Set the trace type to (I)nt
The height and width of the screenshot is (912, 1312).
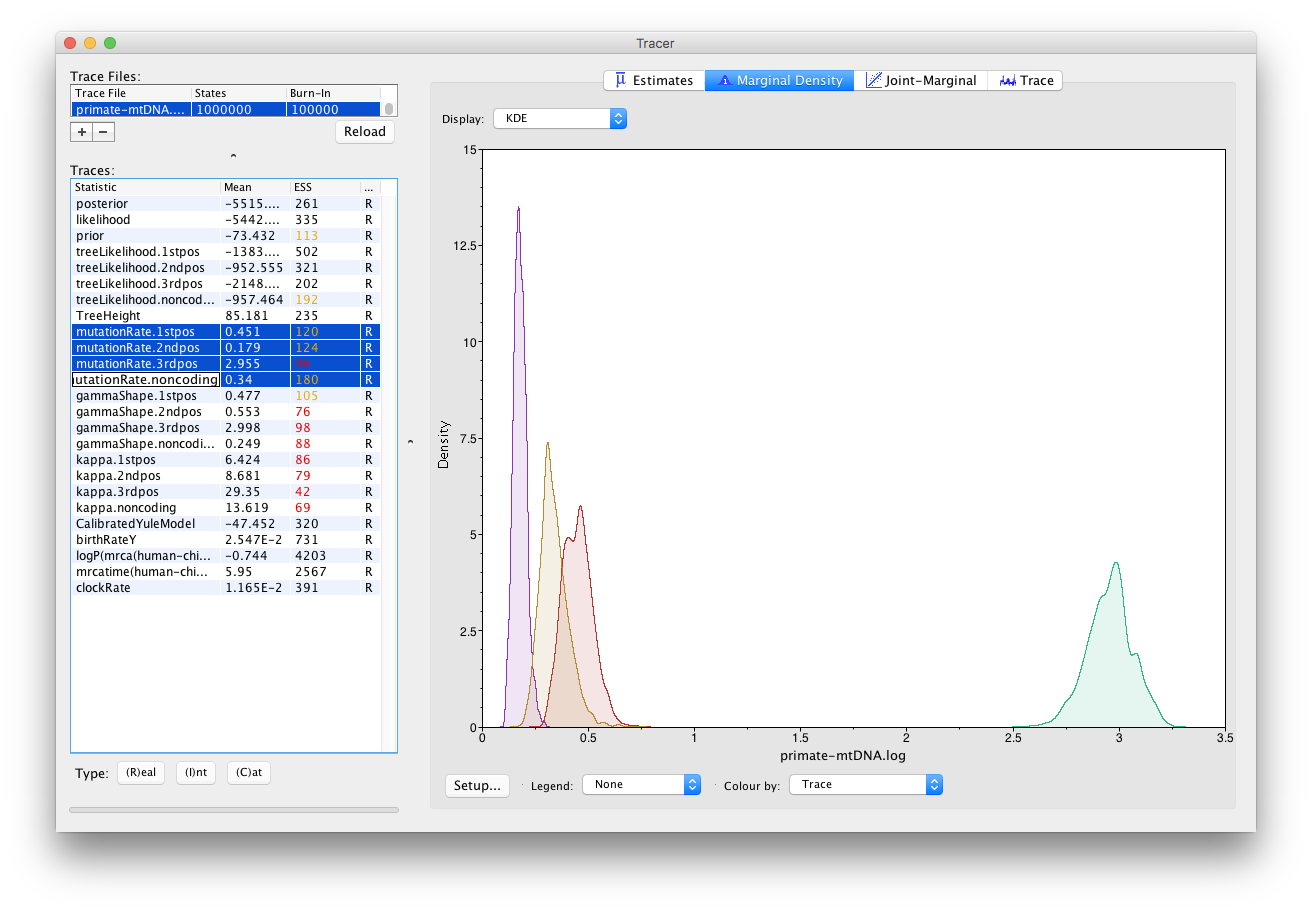(195, 773)
